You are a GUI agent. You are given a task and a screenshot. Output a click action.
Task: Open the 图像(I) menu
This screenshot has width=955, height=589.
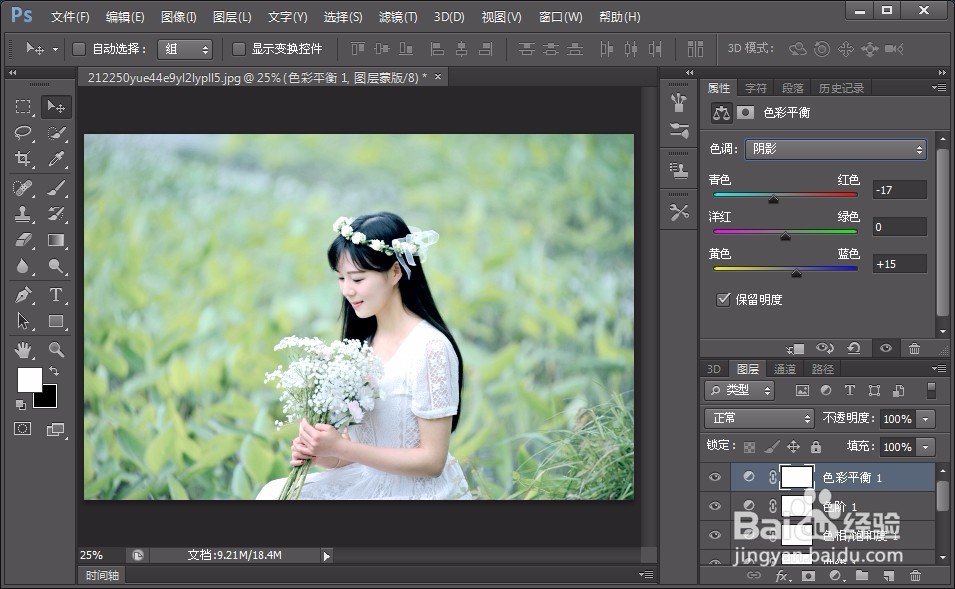pos(178,17)
